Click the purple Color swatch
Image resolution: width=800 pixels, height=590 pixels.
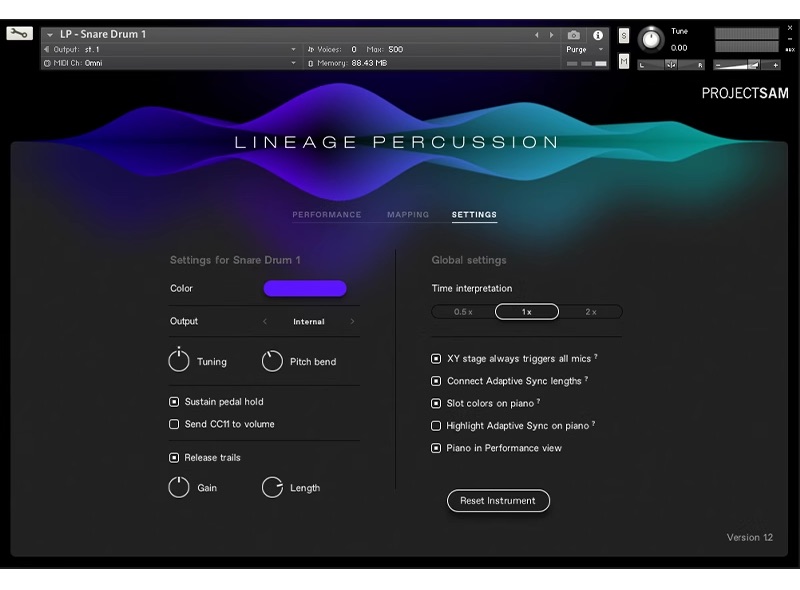point(305,289)
